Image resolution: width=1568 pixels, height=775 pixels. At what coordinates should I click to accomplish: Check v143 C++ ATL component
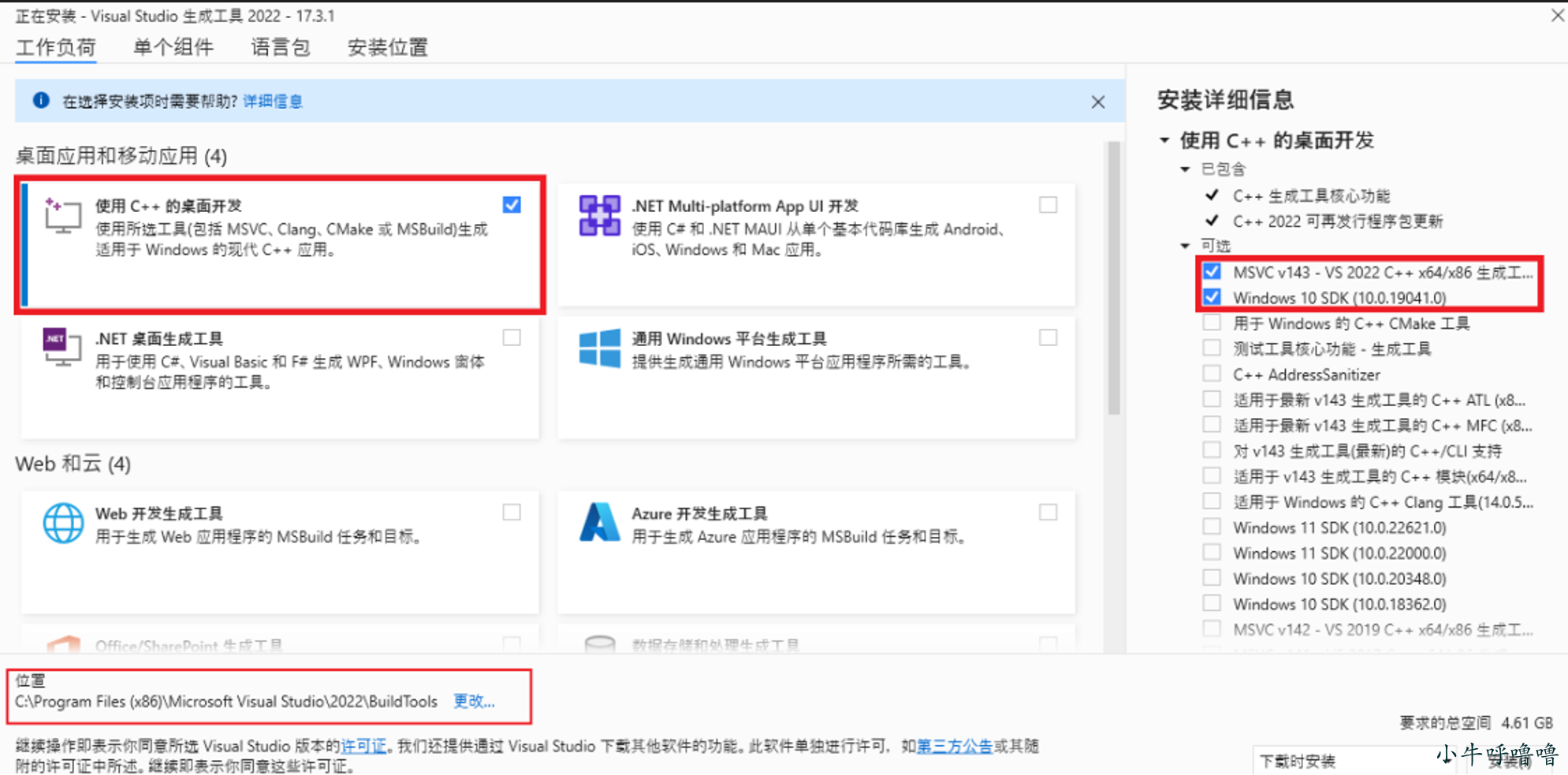pyautogui.click(x=1212, y=399)
